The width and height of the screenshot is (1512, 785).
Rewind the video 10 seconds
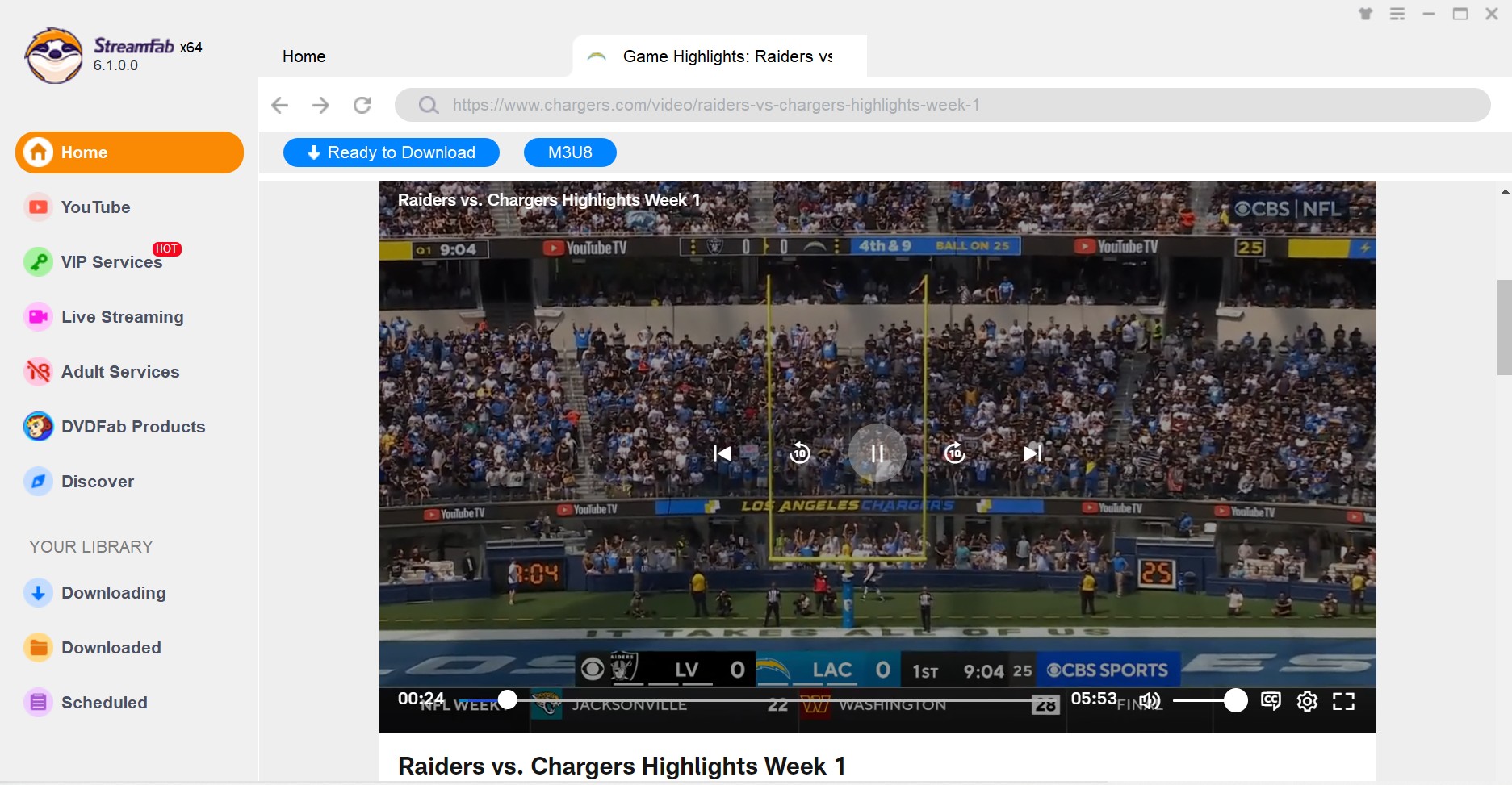click(799, 453)
